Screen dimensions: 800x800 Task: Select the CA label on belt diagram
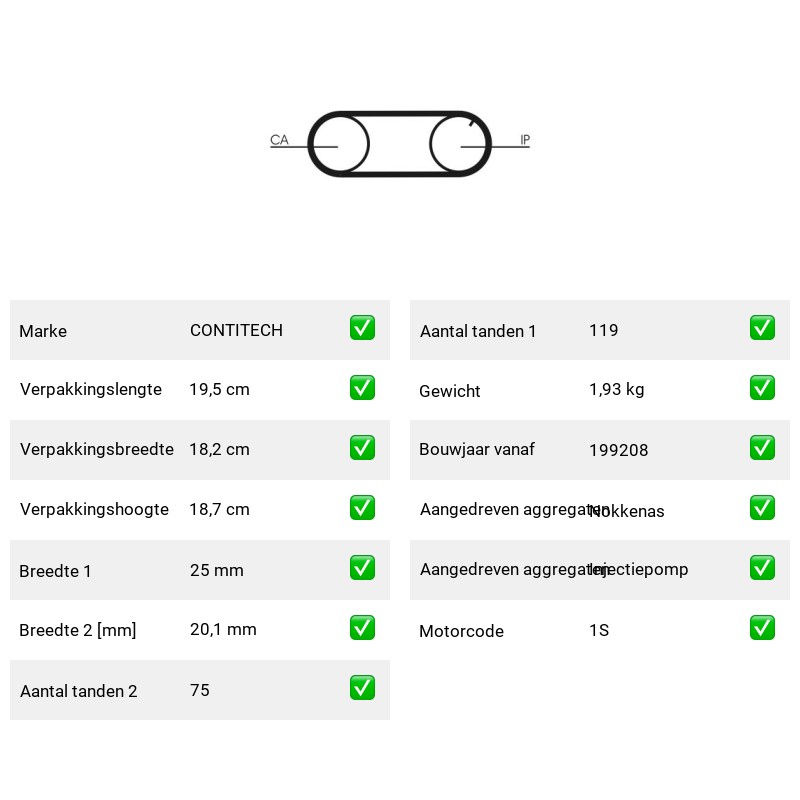click(x=279, y=140)
